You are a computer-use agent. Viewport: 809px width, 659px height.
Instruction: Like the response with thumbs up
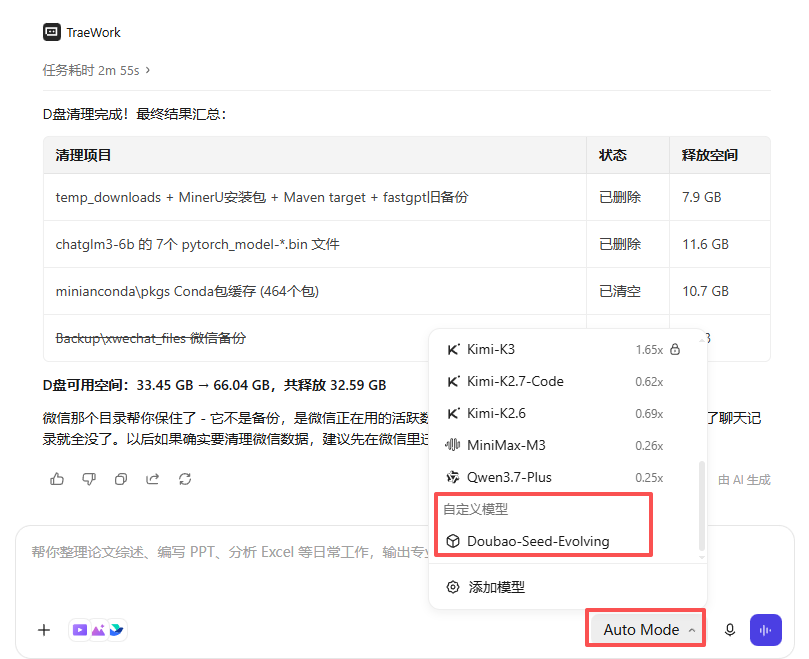click(x=57, y=479)
